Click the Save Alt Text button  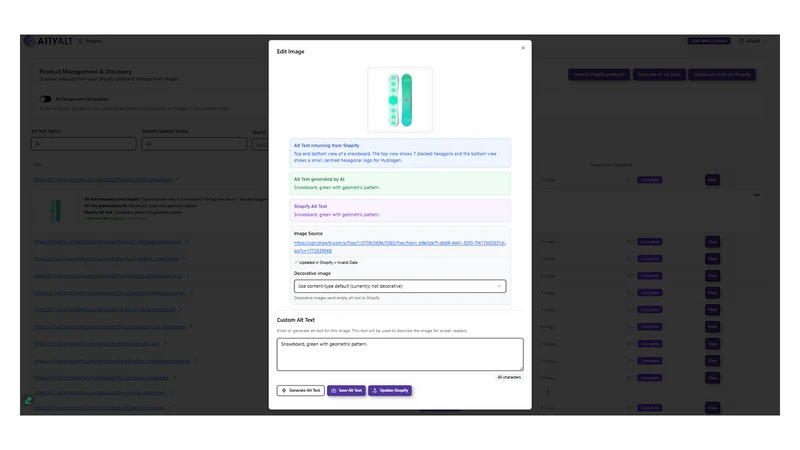click(346, 390)
